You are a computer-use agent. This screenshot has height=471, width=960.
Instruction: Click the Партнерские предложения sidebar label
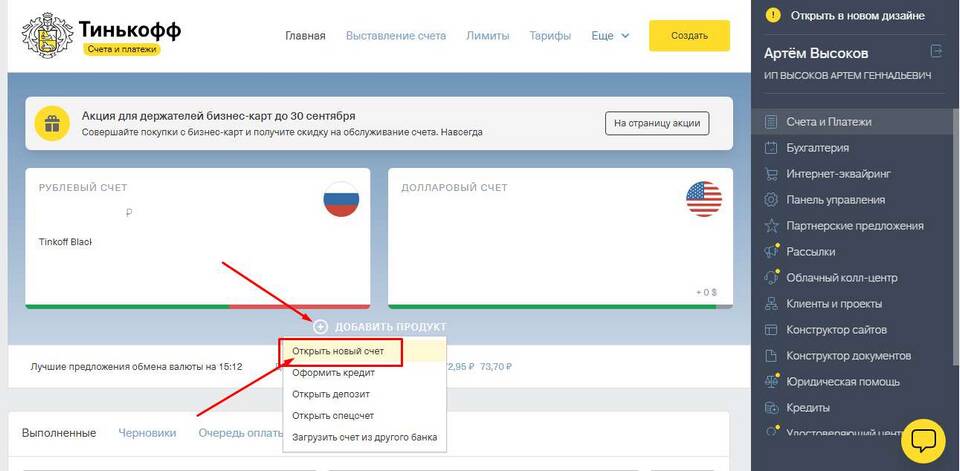coord(855,226)
